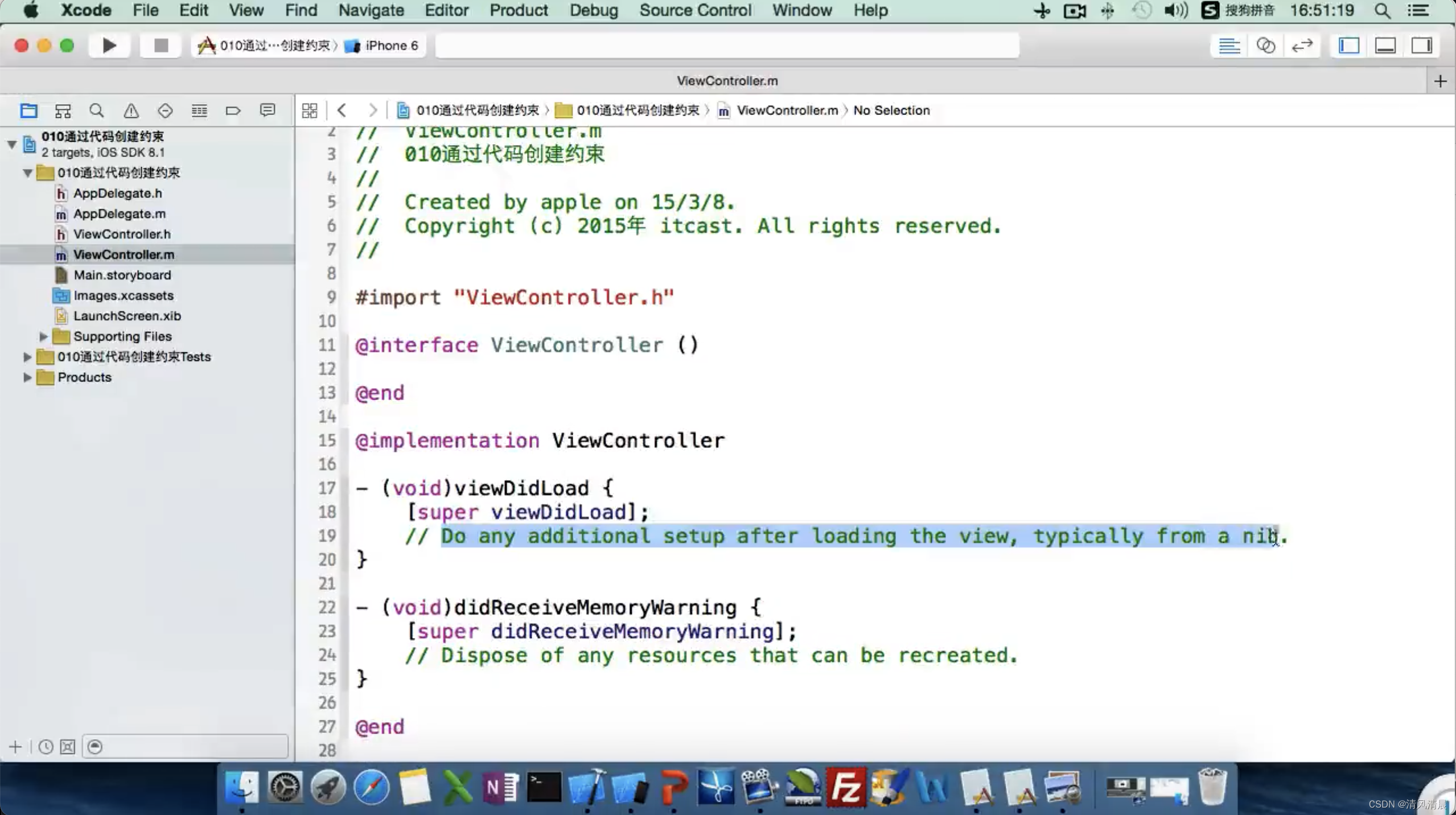
Task: Open the Issue navigator warning icon
Action: pyautogui.click(x=131, y=110)
